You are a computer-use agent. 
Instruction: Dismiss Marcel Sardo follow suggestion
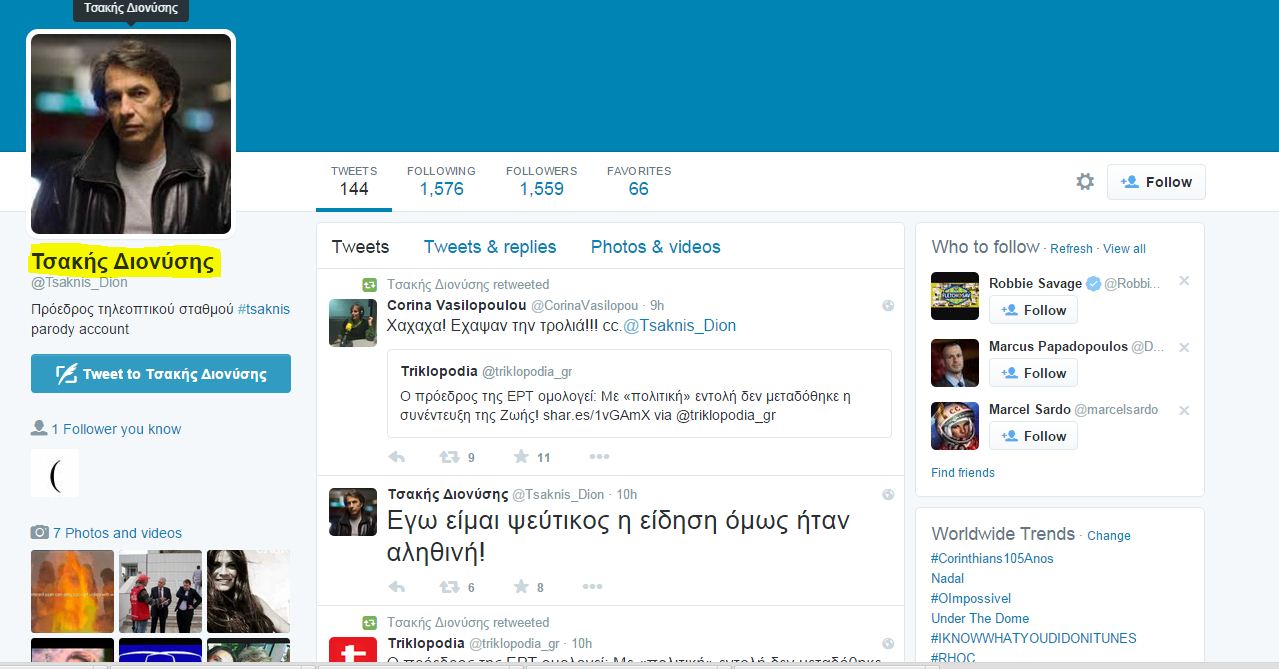[1184, 410]
